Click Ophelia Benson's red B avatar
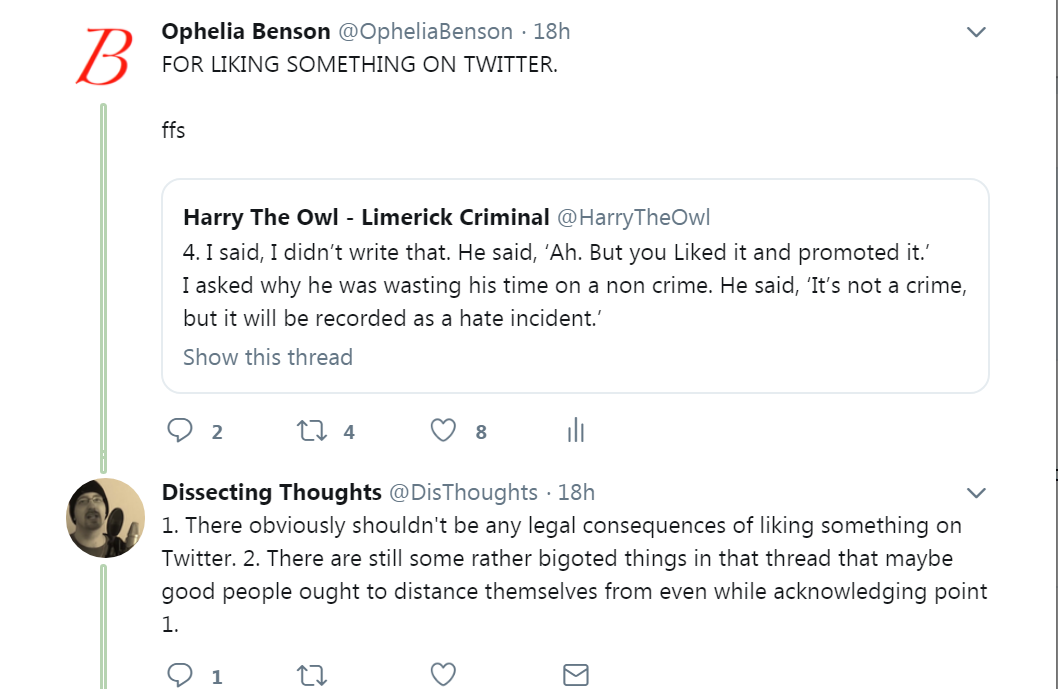Screen dimensions: 1058x689 tap(104, 56)
